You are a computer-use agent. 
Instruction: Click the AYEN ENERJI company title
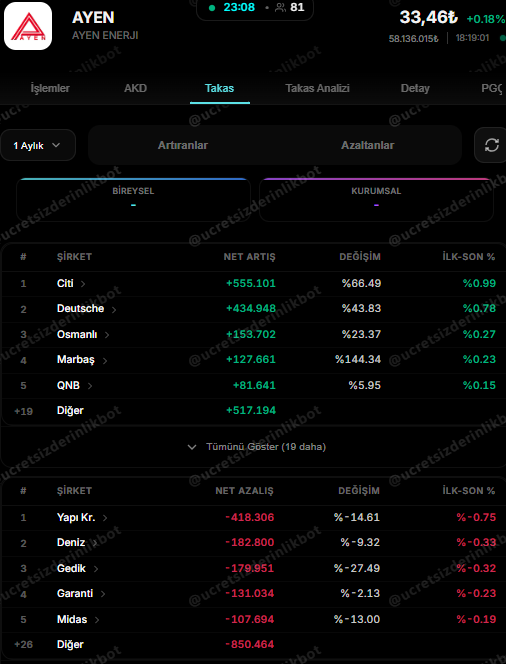[x=105, y=35]
